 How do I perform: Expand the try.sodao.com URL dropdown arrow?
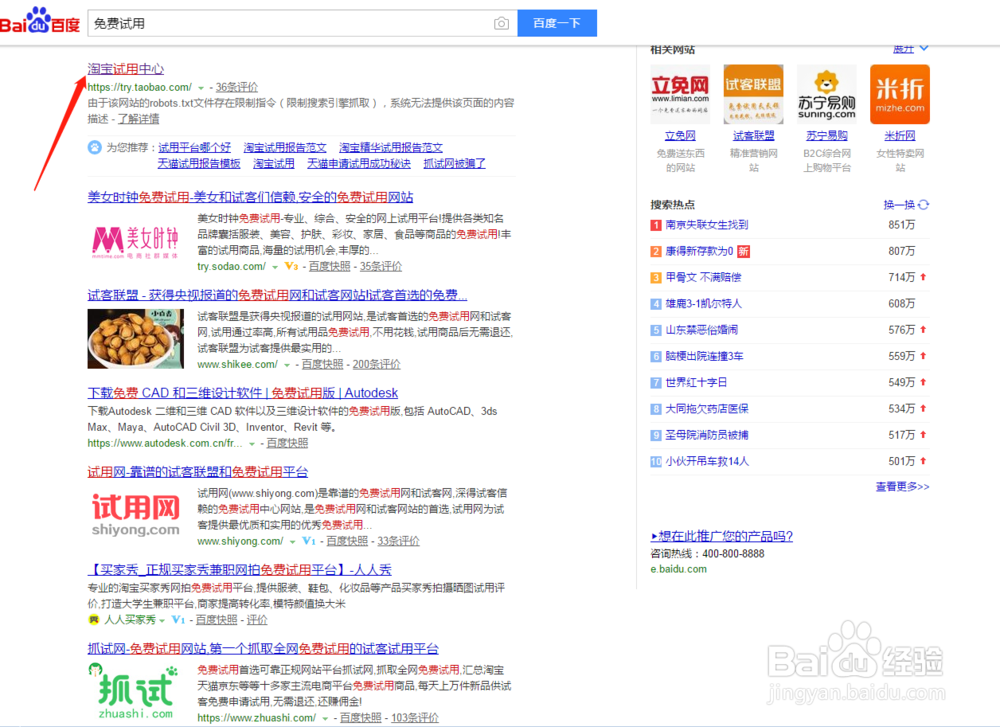point(275,267)
